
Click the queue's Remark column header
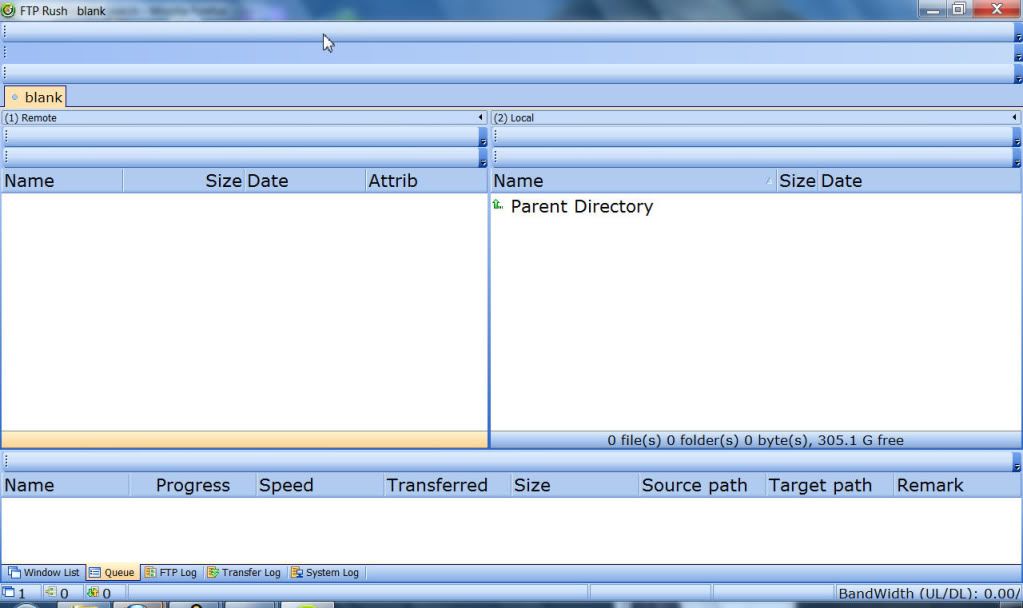pyautogui.click(x=957, y=485)
